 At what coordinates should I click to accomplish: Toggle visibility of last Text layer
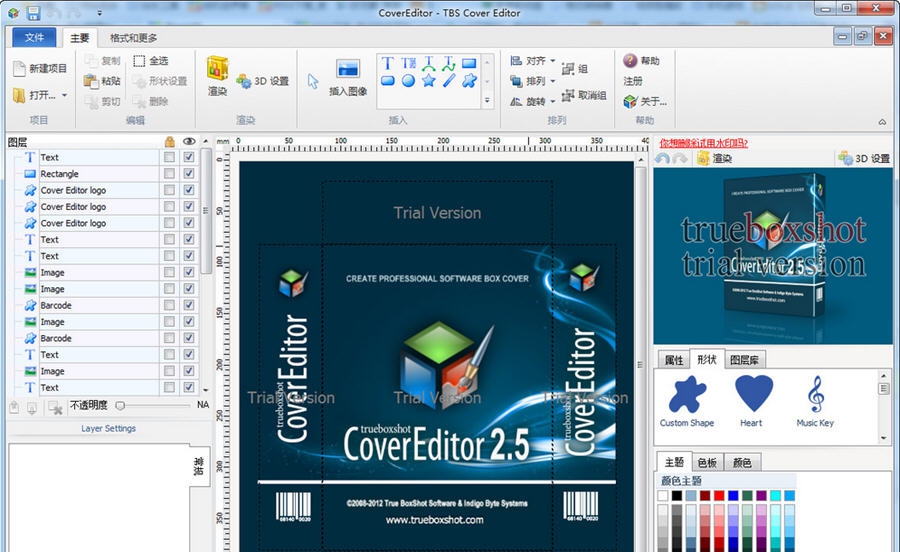[189, 387]
